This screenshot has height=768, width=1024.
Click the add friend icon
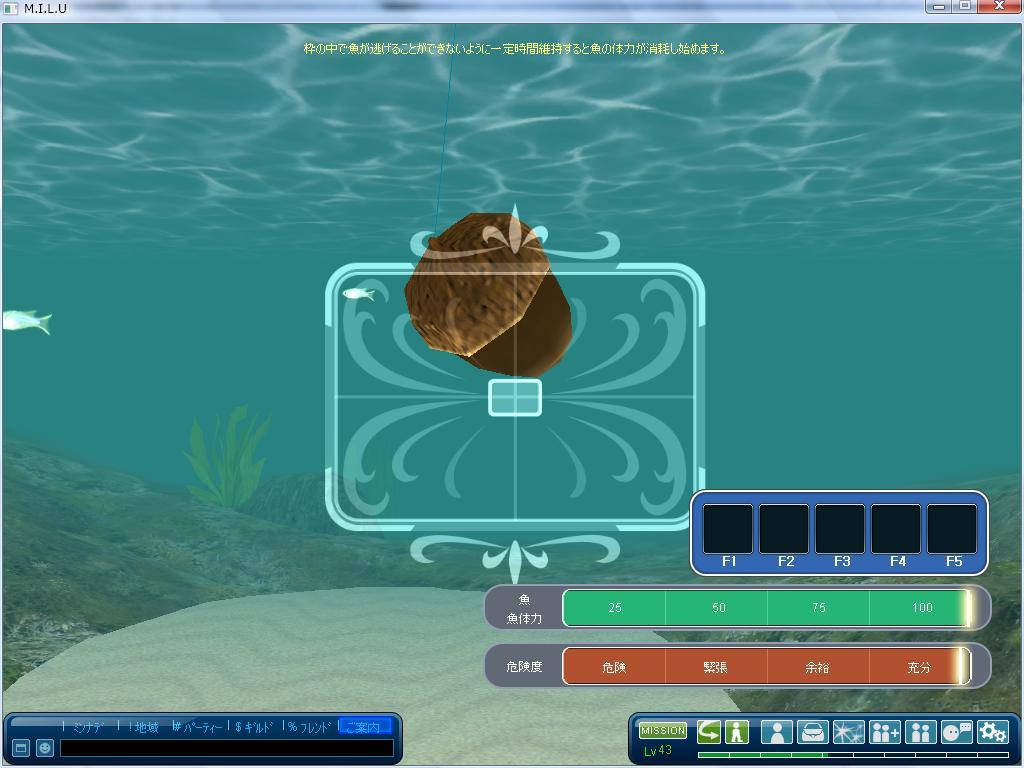tap(885, 732)
